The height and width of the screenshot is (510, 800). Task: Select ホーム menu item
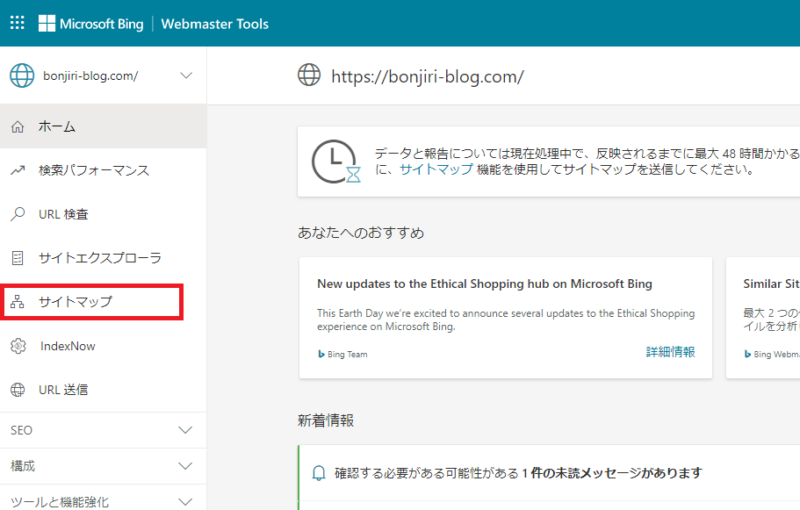[x=103, y=126]
